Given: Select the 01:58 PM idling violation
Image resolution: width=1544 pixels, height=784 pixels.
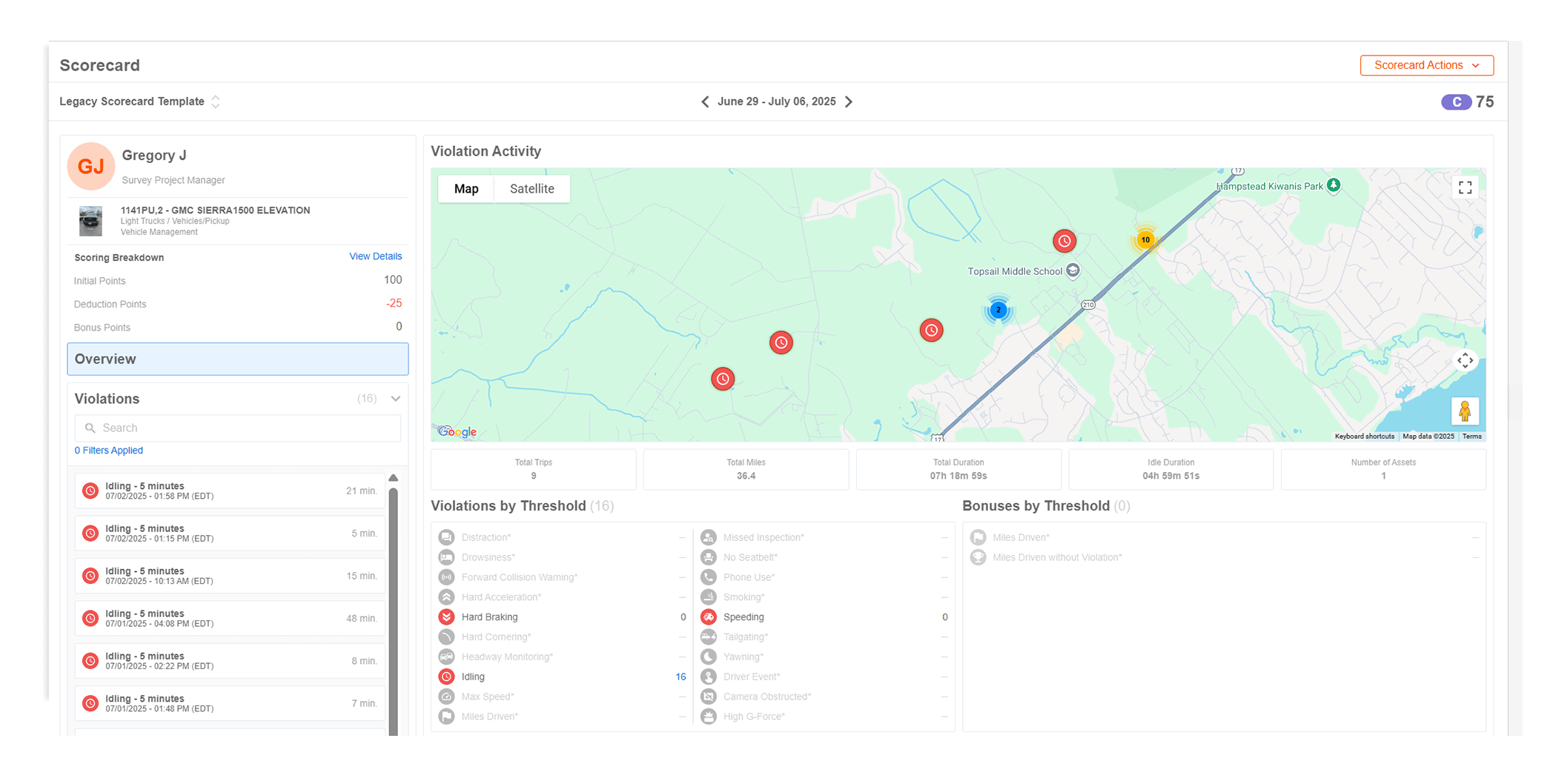Looking at the screenshot, I should pos(230,491).
